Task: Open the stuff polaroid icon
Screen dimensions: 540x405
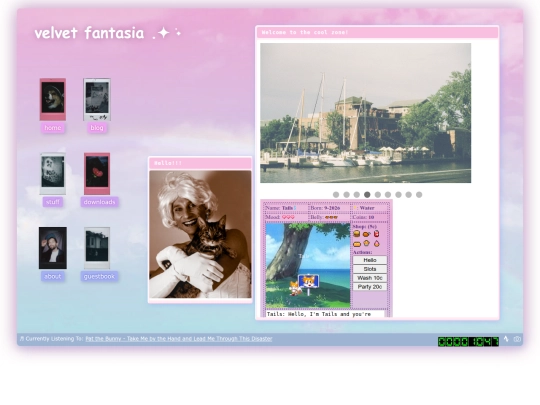Action: [x=53, y=174]
